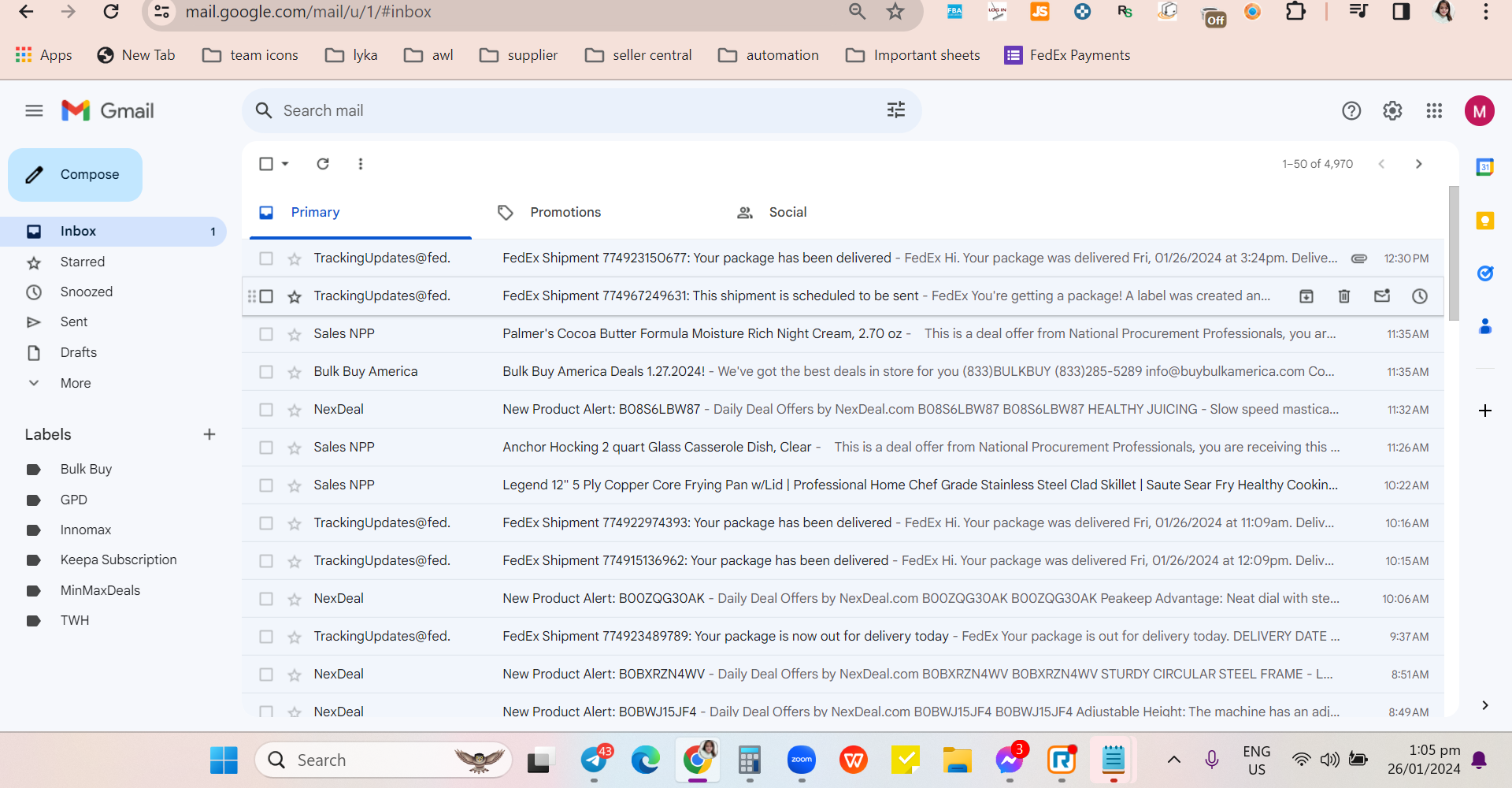Click the Windows taskbar Search box
1512x788 pixels.
[x=384, y=760]
